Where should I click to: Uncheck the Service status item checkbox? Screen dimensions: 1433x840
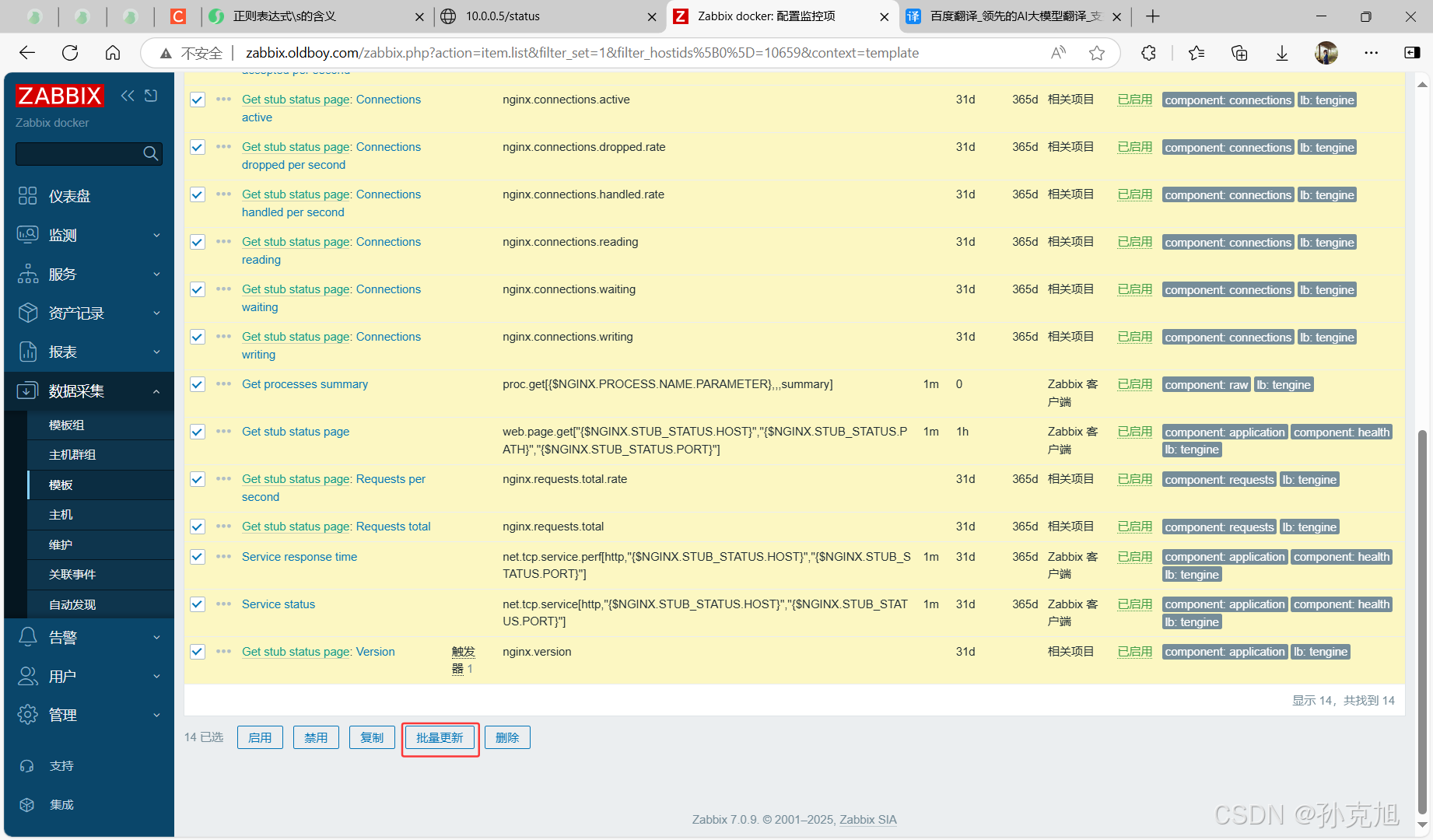198,604
